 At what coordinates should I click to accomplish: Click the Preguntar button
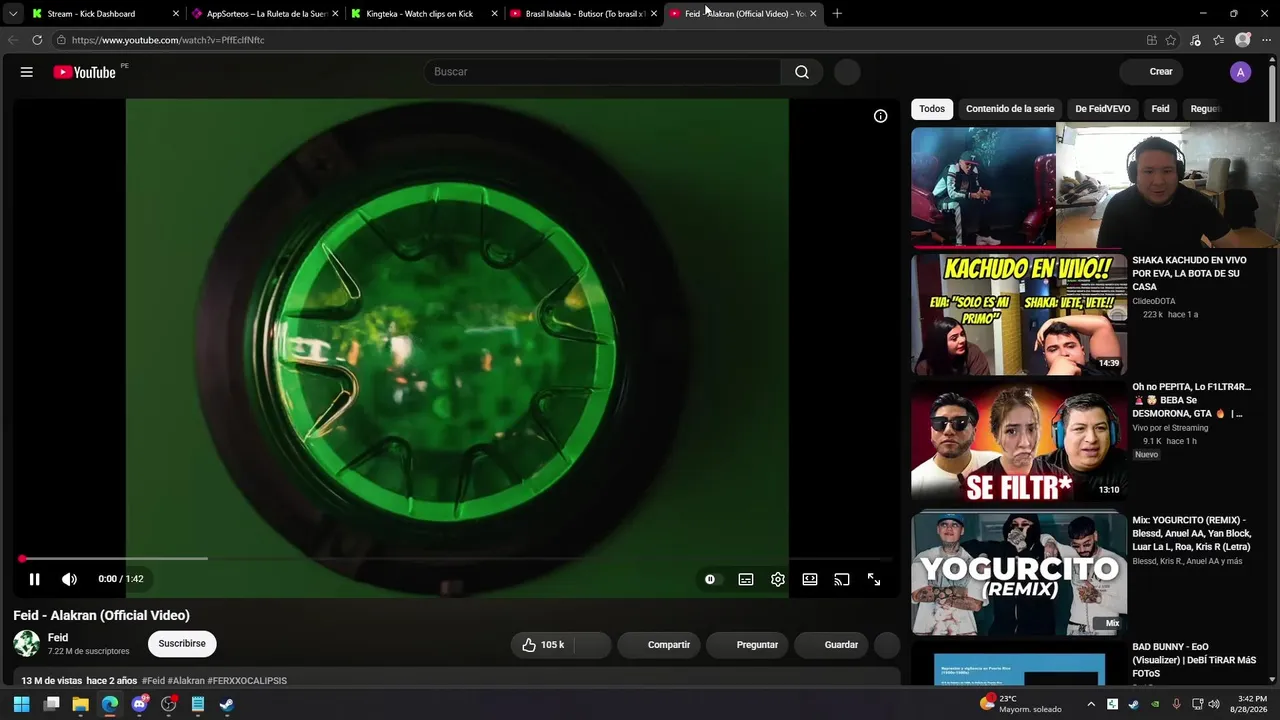(748, 645)
